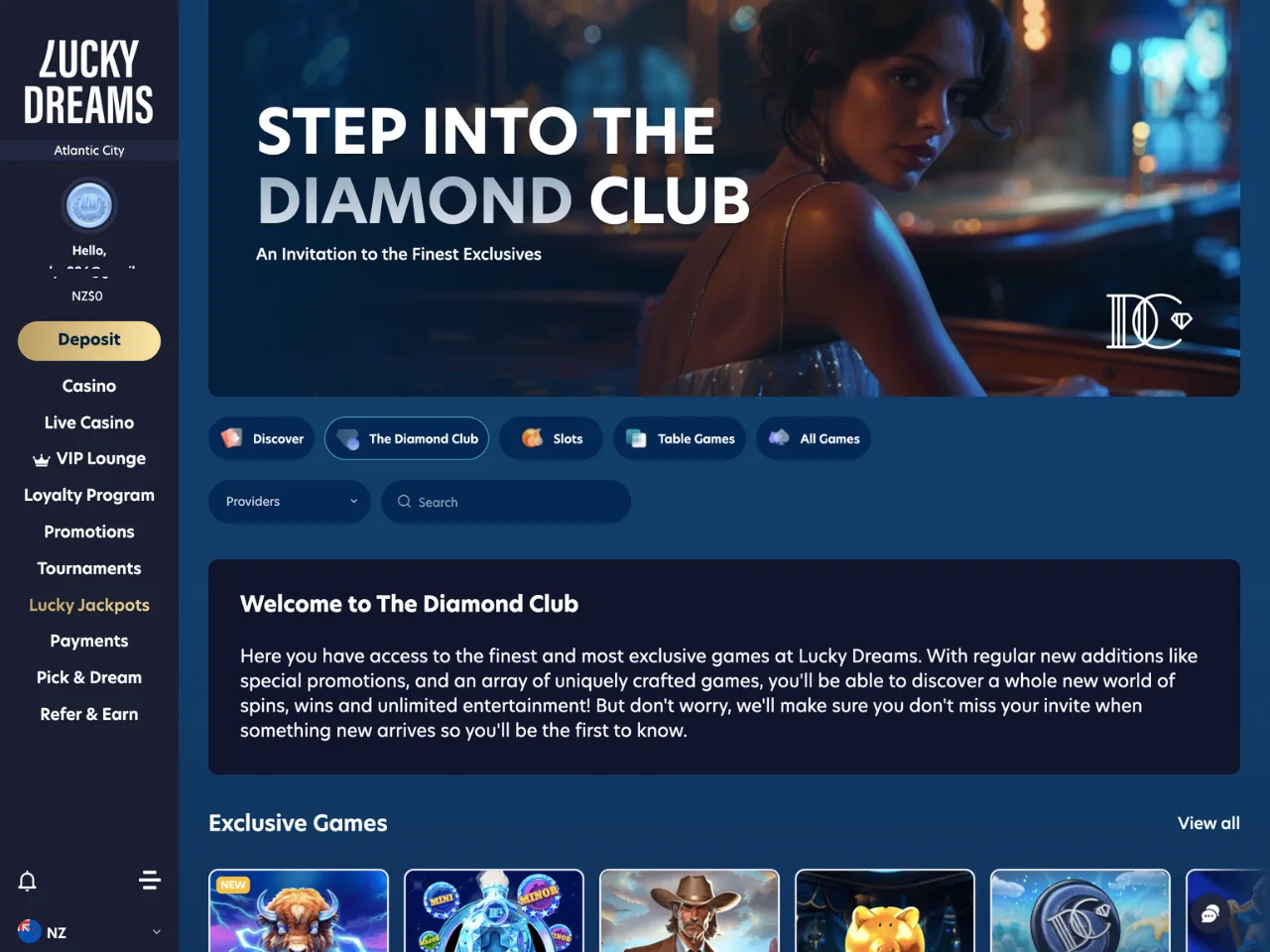Switch to the Table Games tab

click(680, 438)
